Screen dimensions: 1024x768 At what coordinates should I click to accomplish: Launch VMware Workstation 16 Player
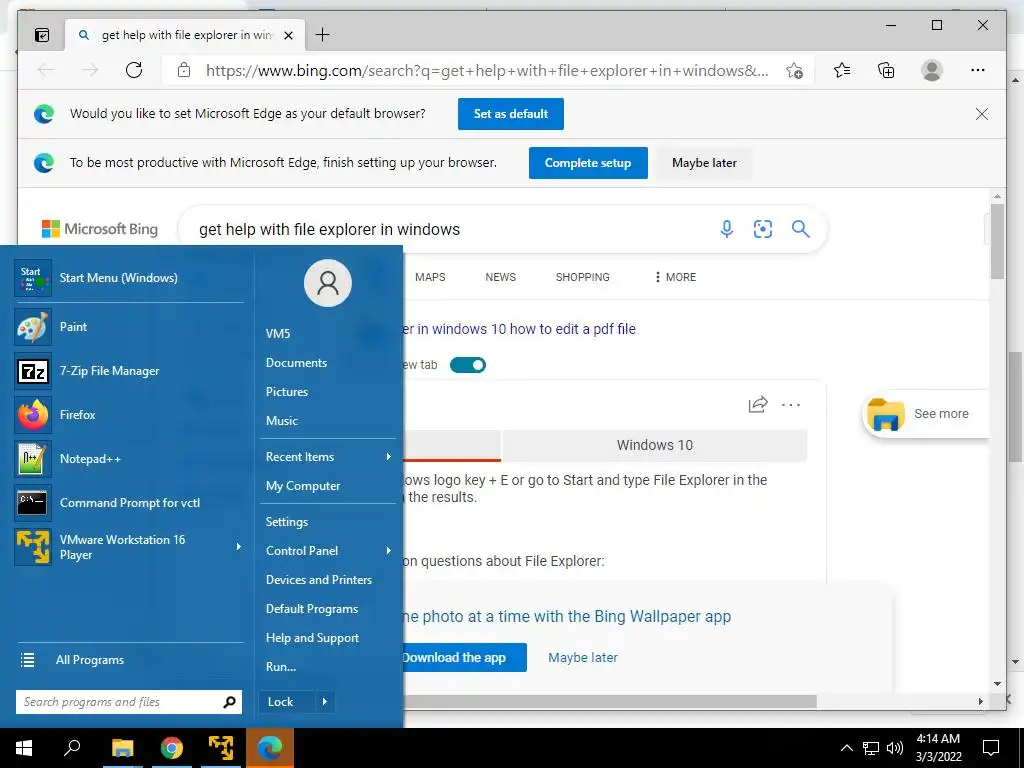(x=122, y=547)
